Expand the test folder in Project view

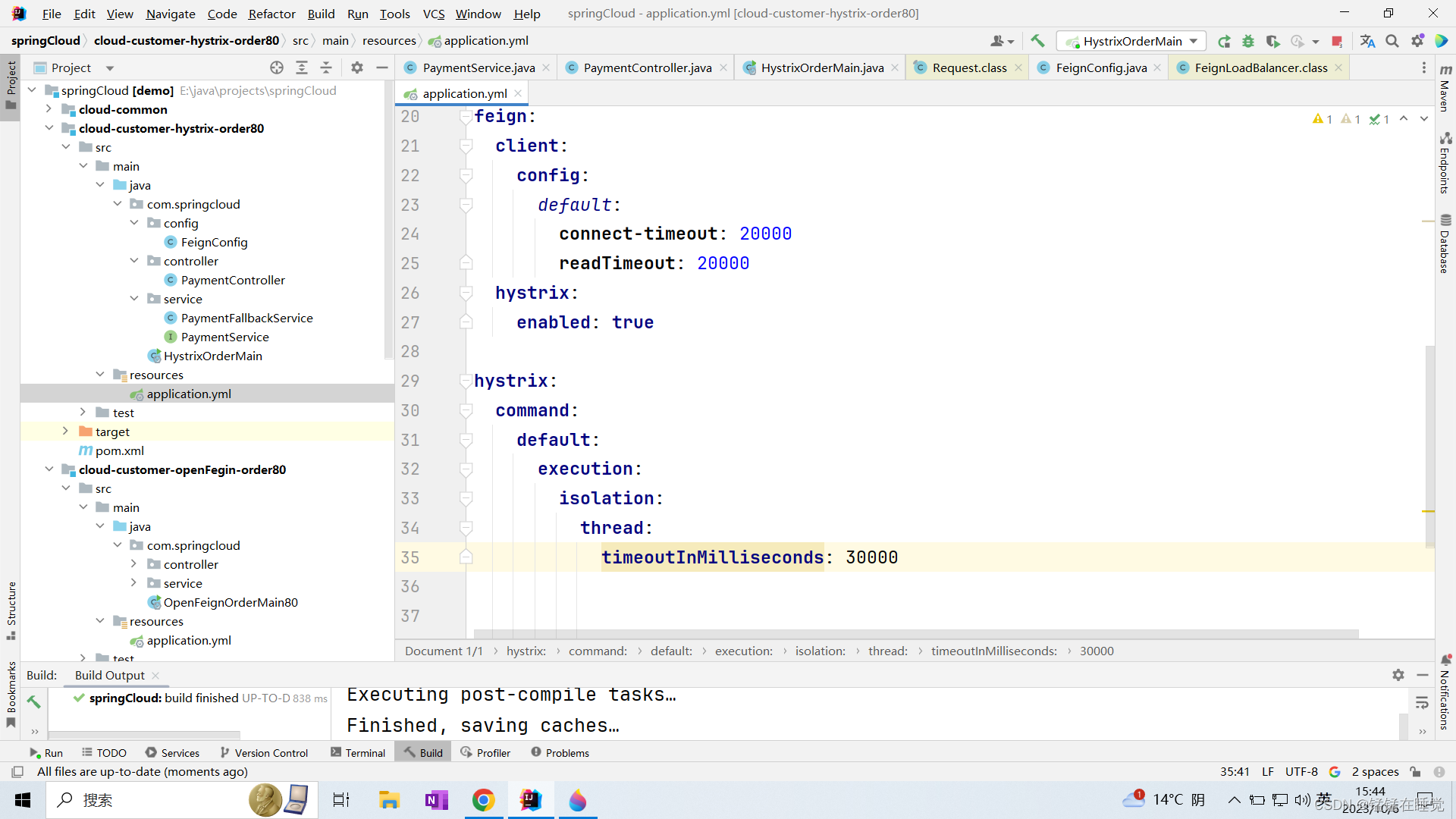83,413
